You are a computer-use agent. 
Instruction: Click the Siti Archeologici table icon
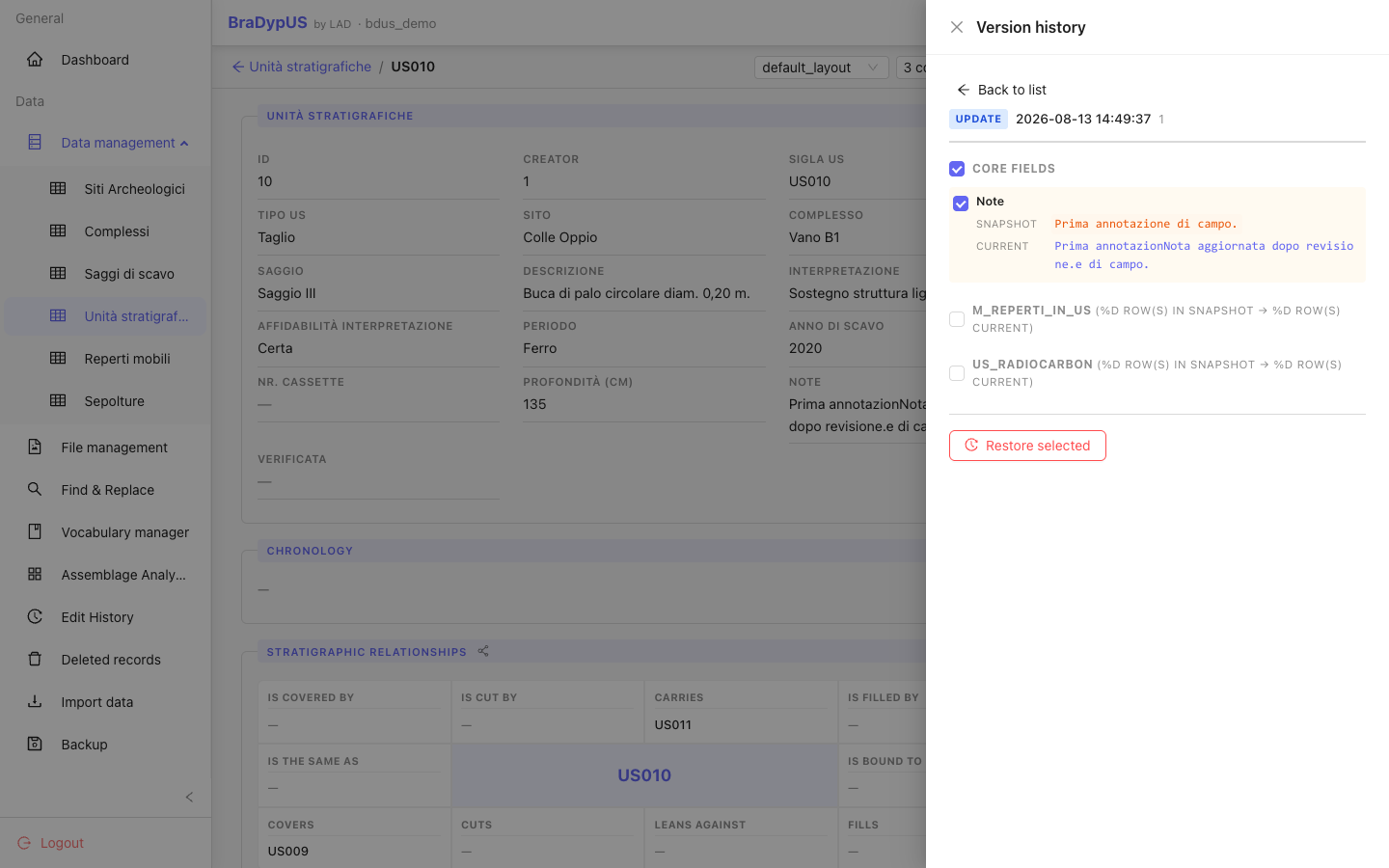coord(58,189)
